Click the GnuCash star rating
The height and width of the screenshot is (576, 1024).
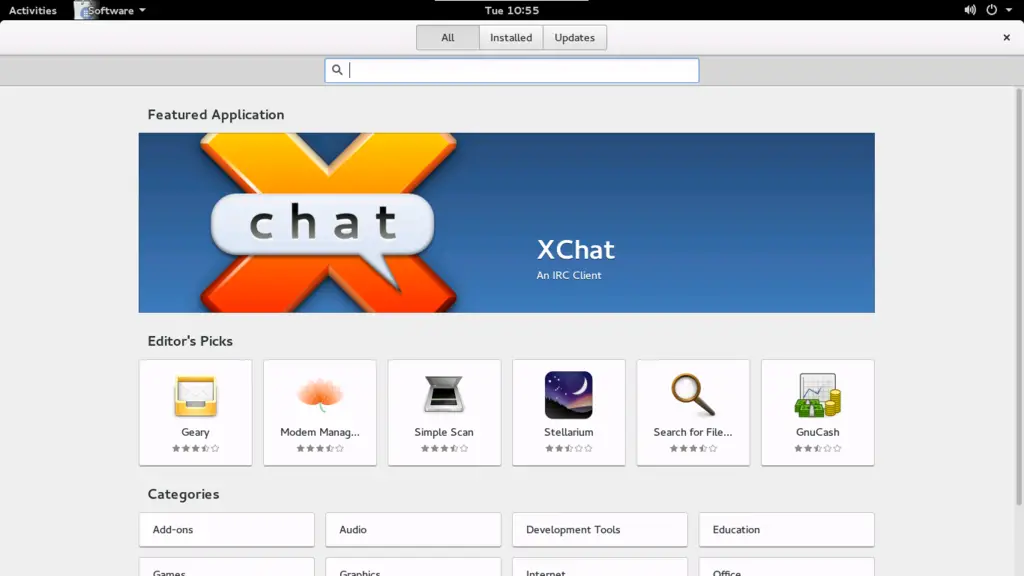click(818, 449)
